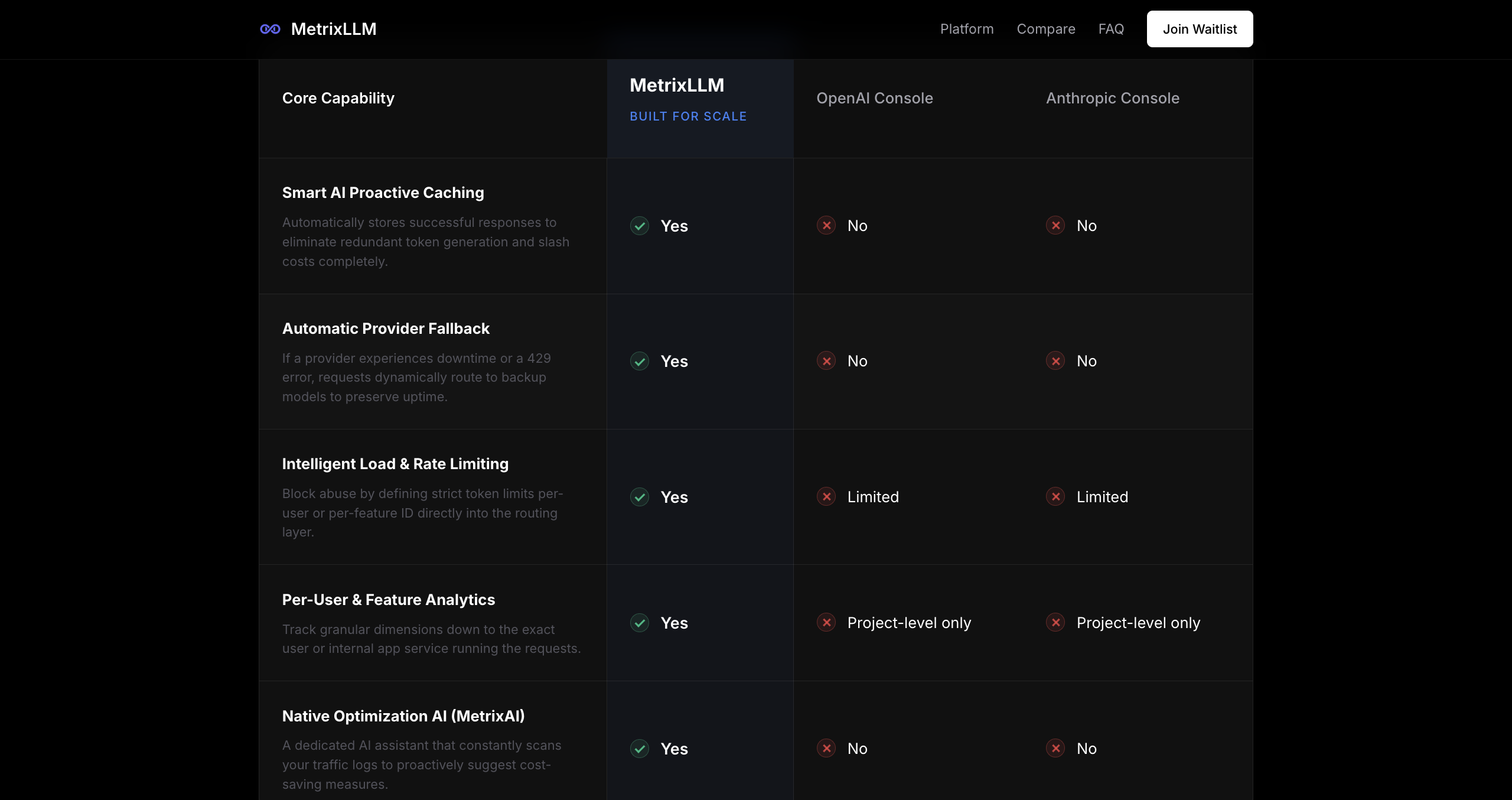Click green check icon for Per-User & Feature Analytics

(x=640, y=623)
